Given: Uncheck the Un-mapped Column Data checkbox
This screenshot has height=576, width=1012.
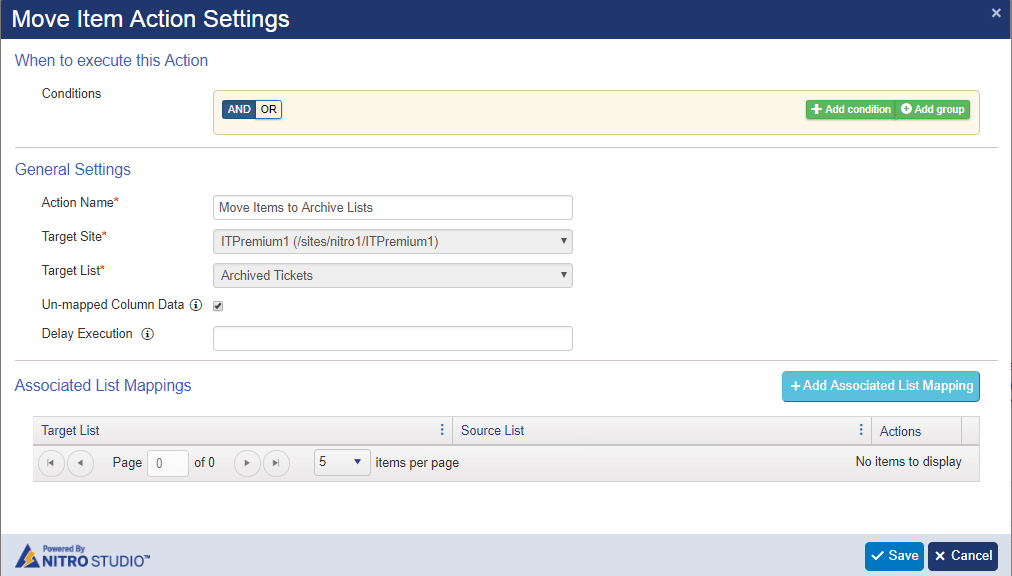Looking at the screenshot, I should click(x=218, y=306).
